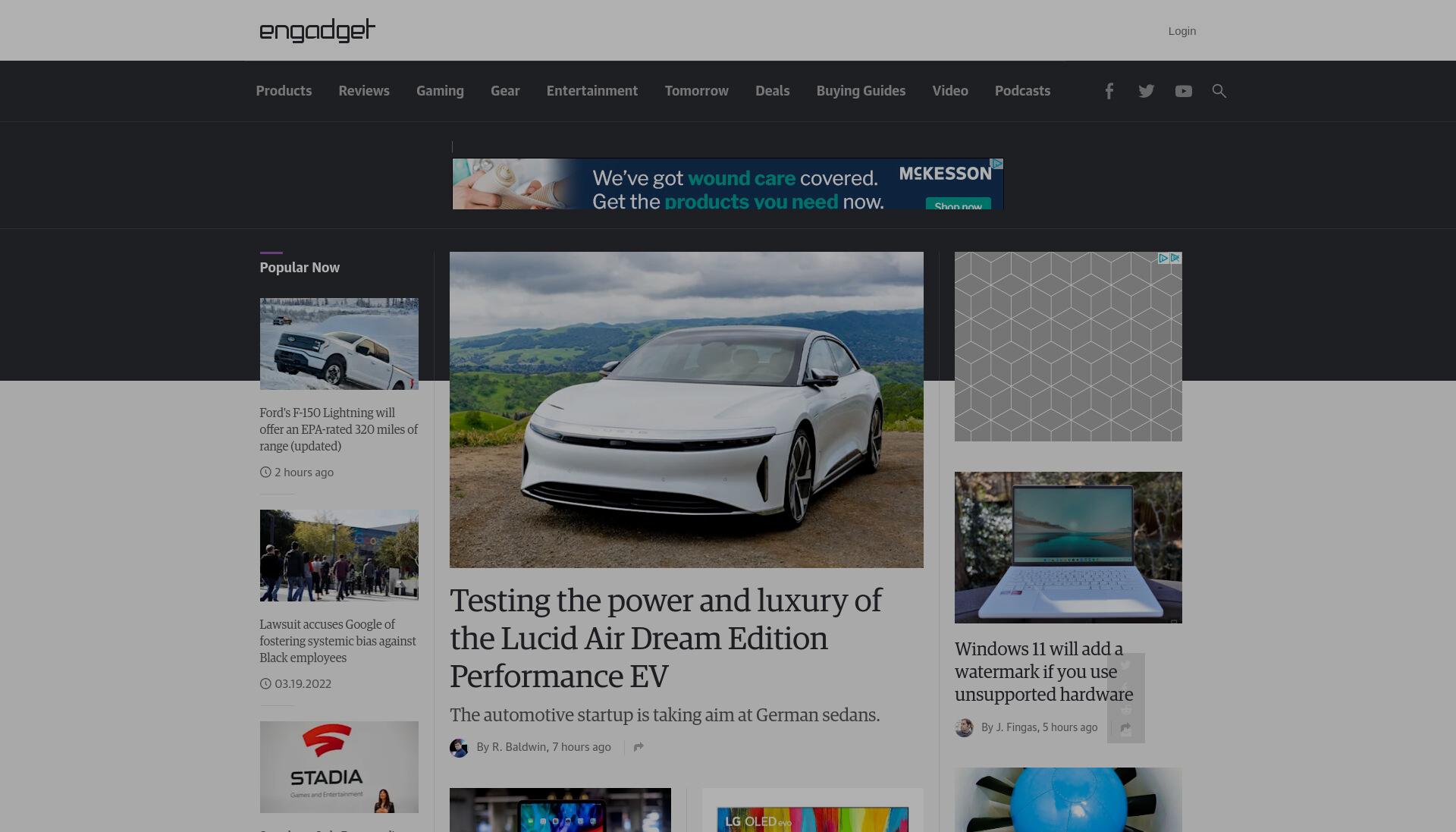
Task: Open Engadget's Twitter page icon
Action: 1146,91
